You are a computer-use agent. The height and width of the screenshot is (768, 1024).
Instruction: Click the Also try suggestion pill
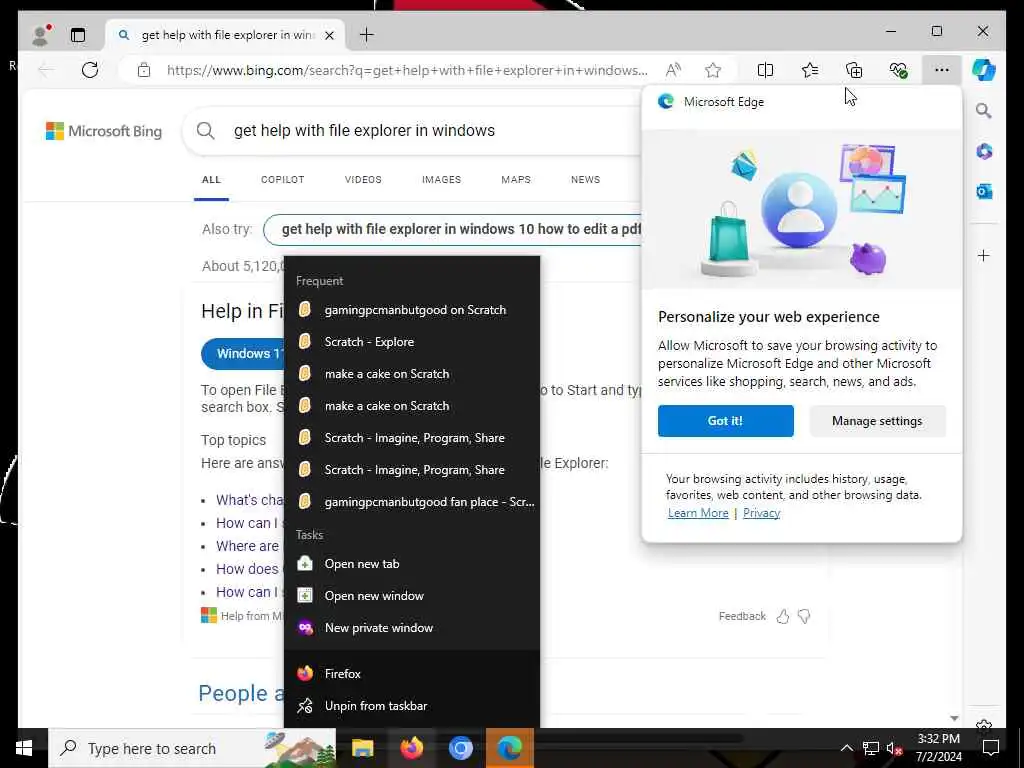click(453, 229)
